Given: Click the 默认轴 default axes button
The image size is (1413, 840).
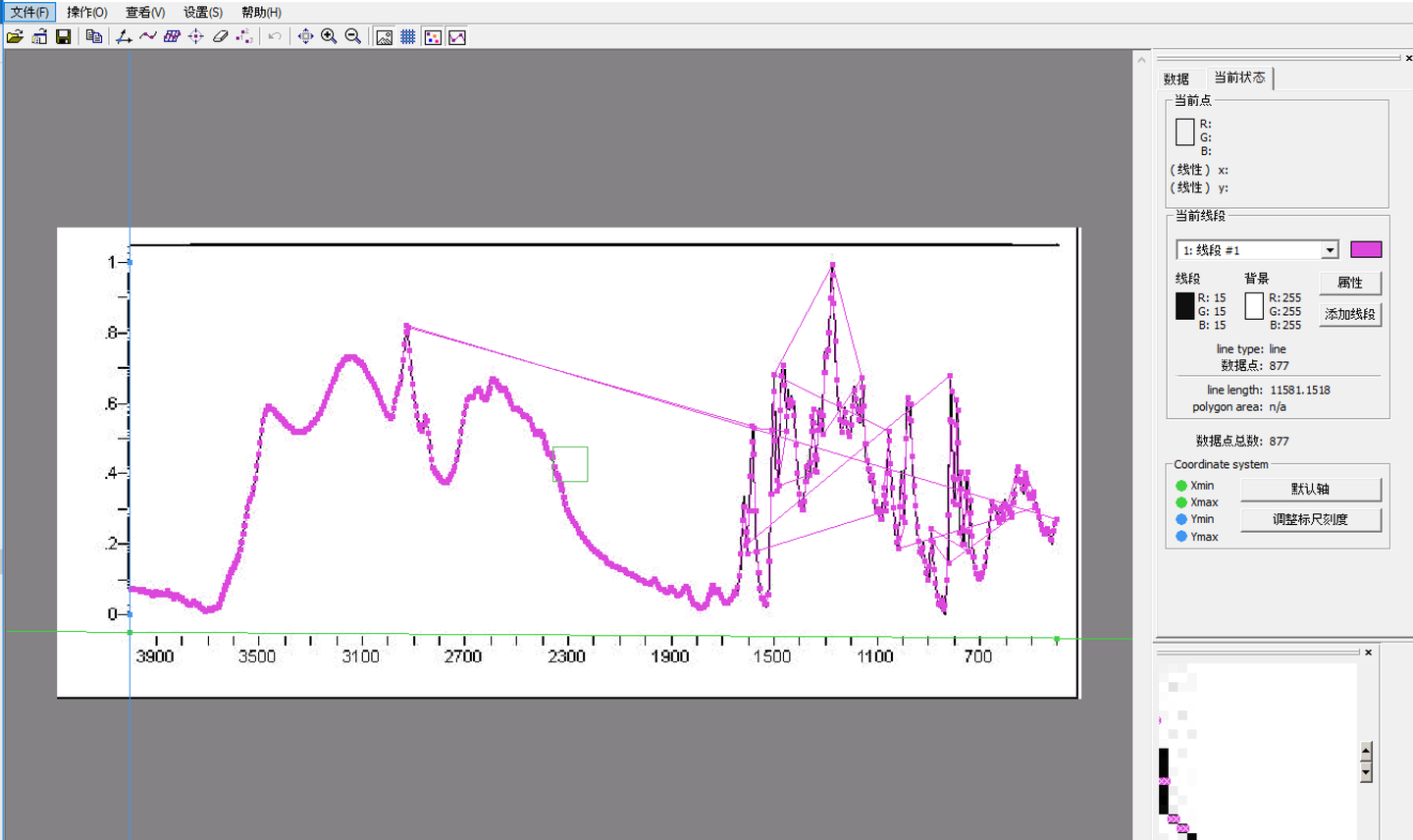Looking at the screenshot, I should tap(1311, 489).
